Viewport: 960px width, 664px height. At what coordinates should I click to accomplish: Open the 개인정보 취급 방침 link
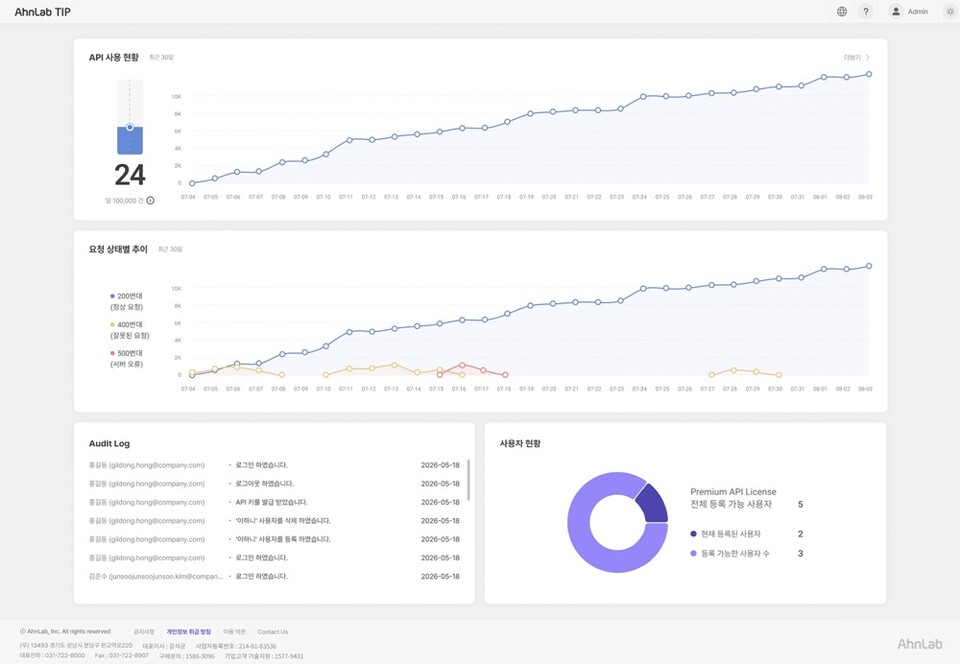point(189,632)
